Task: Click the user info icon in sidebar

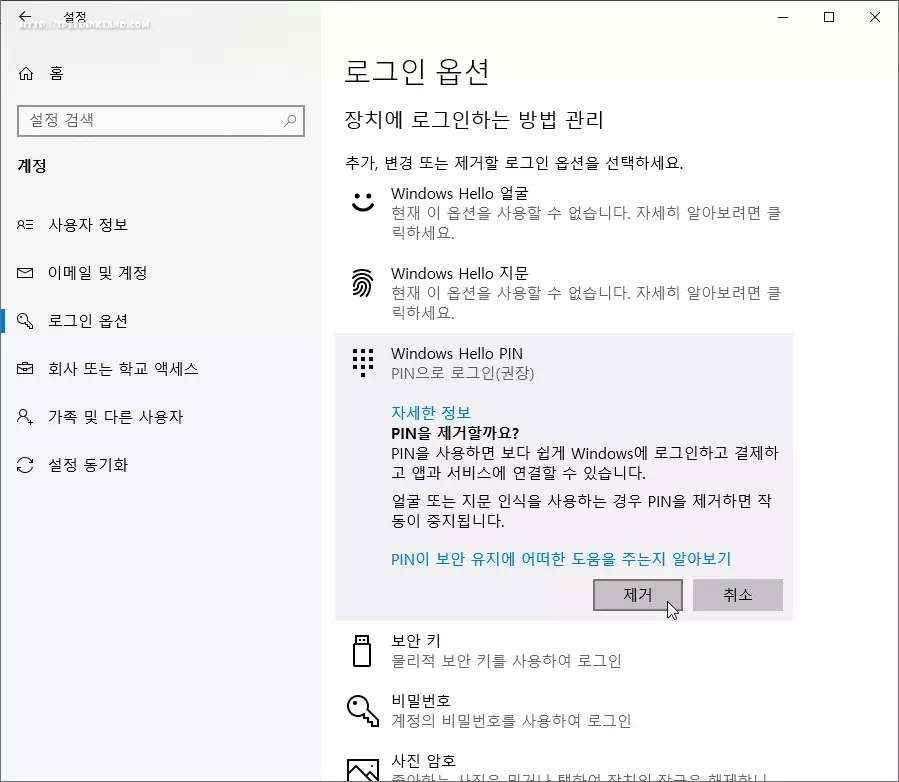Action: (x=25, y=225)
